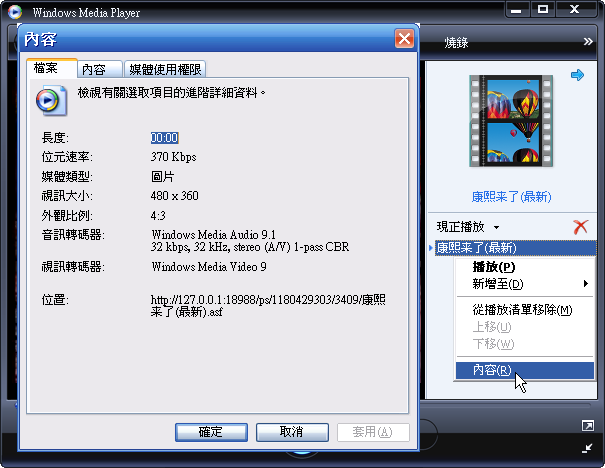Open the 現正播放 dropdown arrow

coord(497,227)
